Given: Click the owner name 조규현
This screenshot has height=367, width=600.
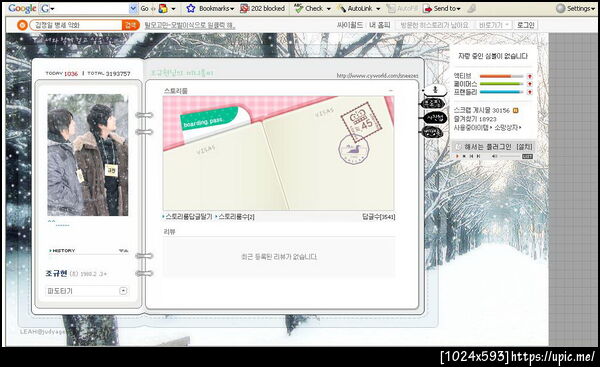Looking at the screenshot, I should click(x=56, y=273).
